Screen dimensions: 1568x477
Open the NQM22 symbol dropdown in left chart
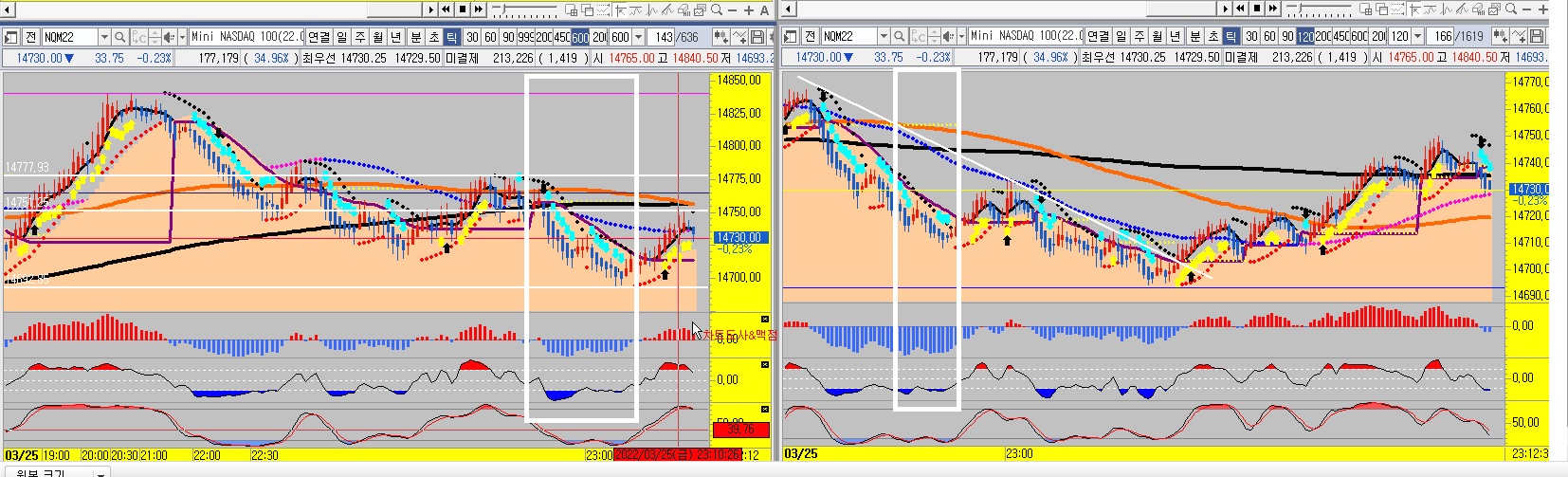[104, 37]
